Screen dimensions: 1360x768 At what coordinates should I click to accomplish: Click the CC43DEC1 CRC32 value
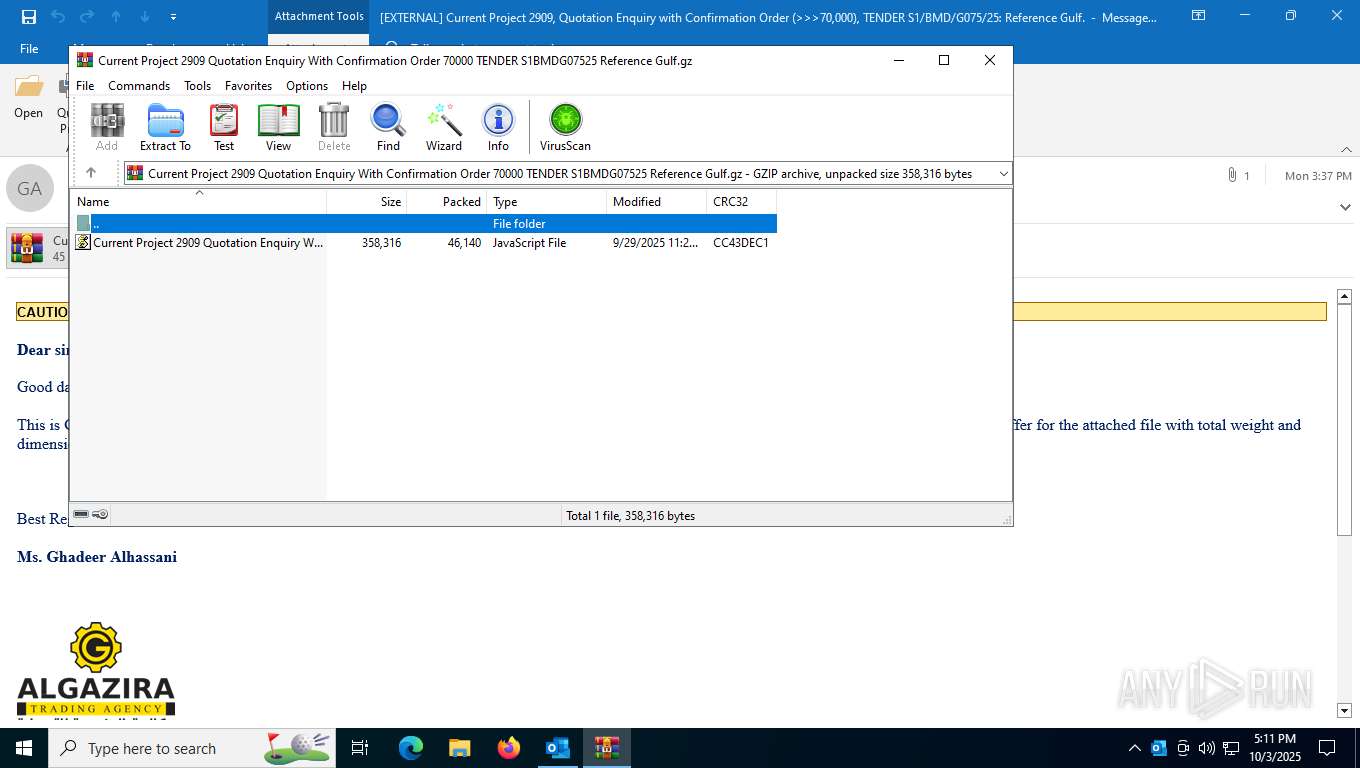[x=741, y=243]
